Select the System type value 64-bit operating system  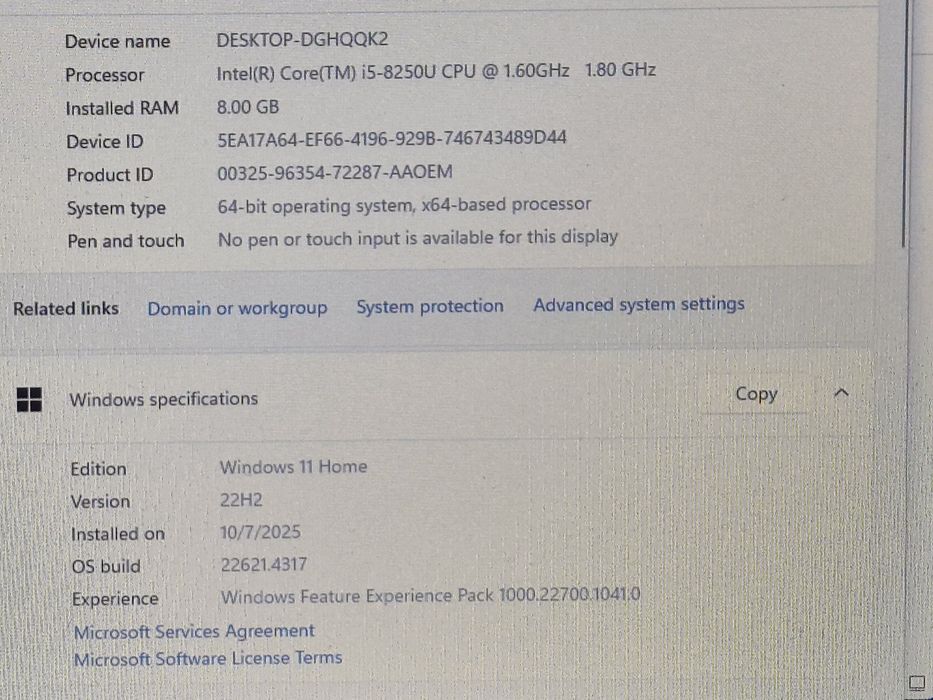(x=404, y=205)
